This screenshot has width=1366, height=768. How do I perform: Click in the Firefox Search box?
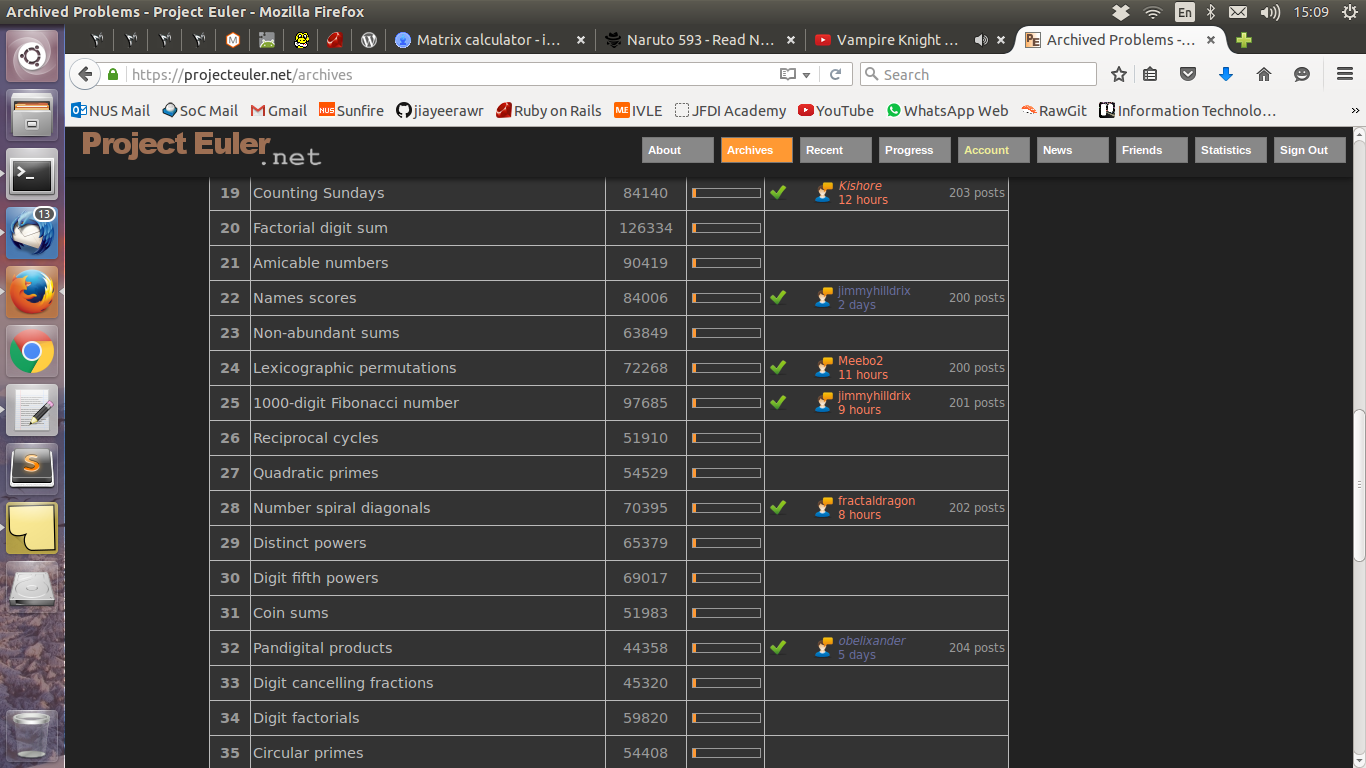(x=978, y=74)
